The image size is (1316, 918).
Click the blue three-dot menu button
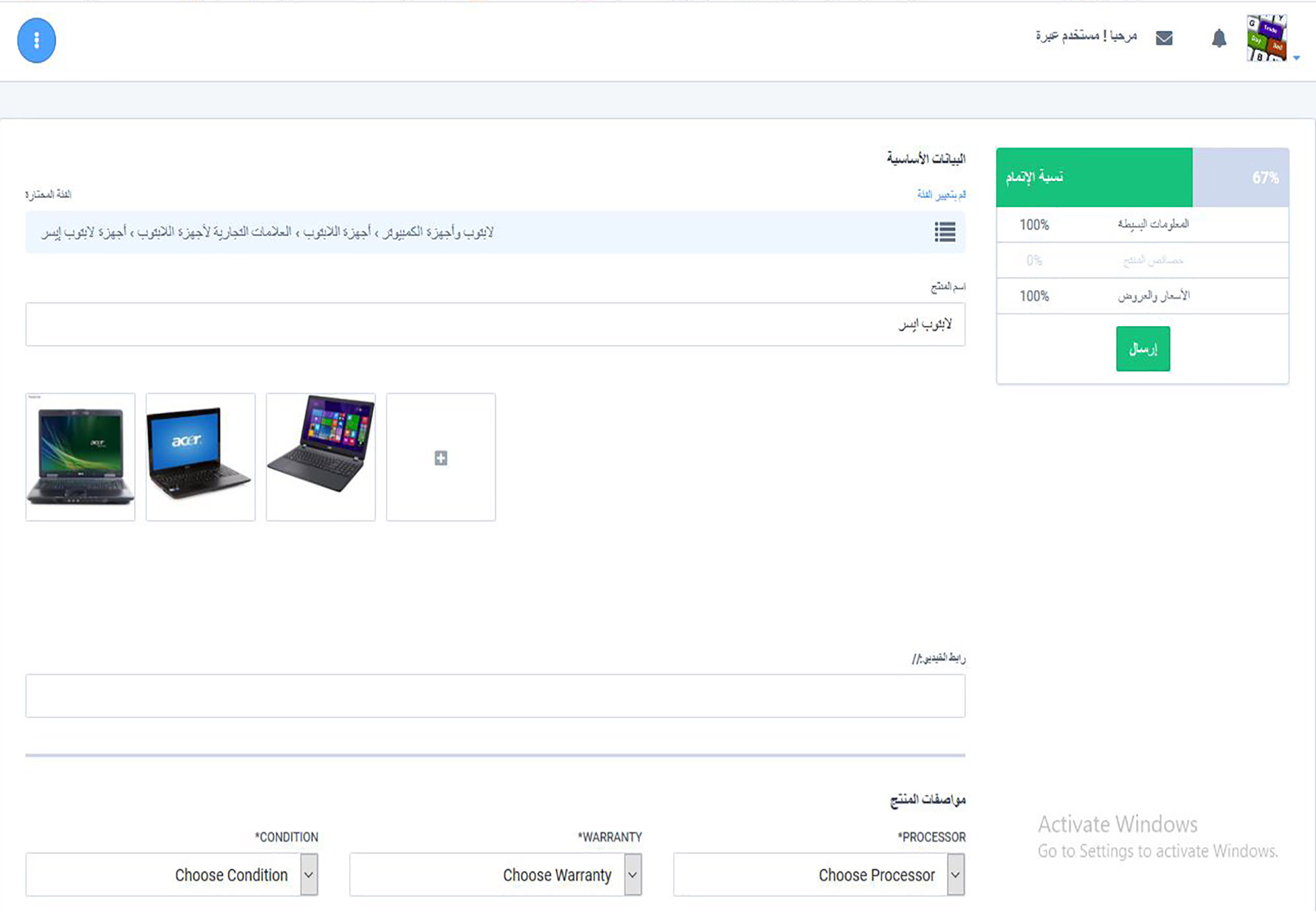[36, 40]
